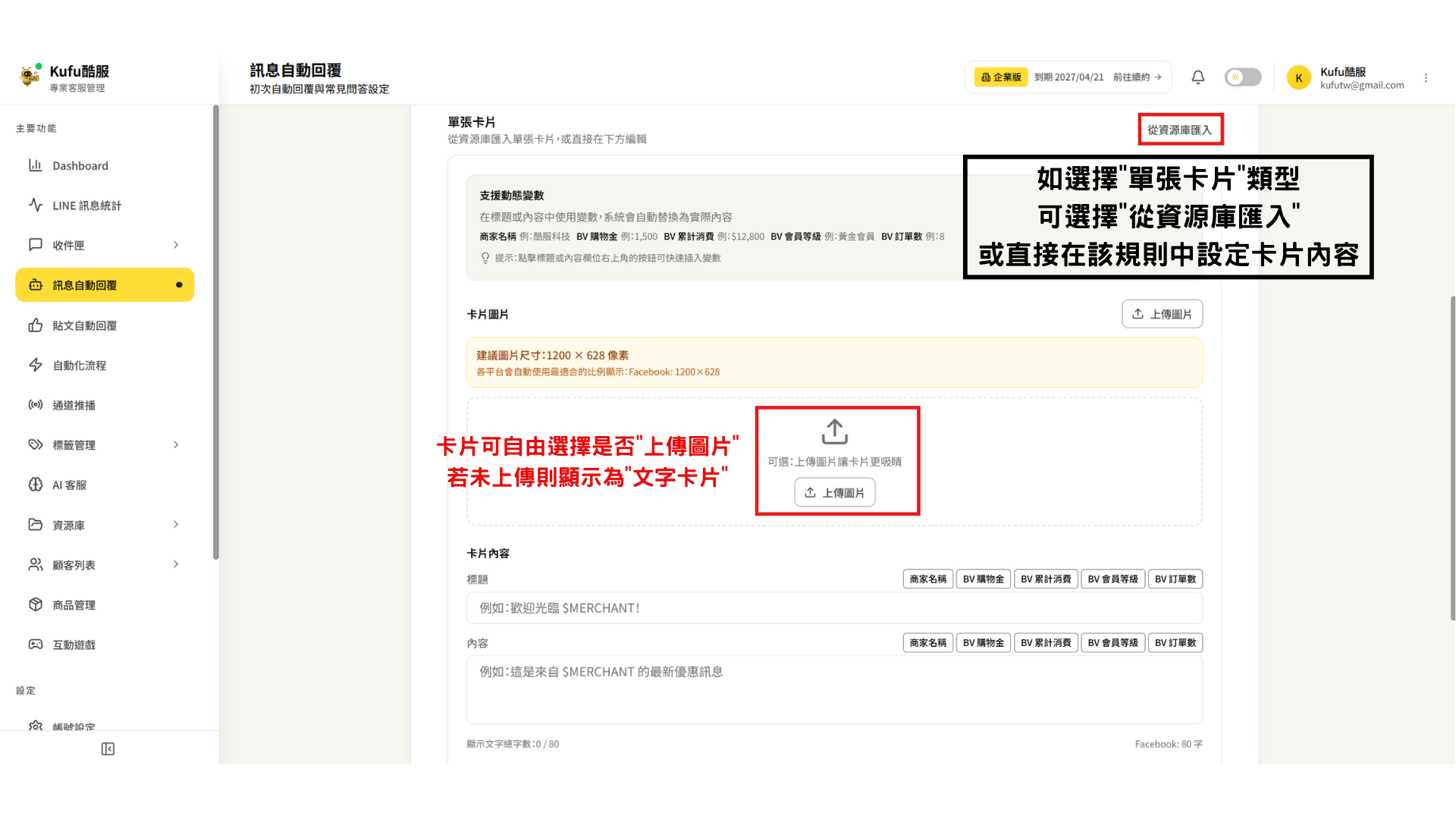Insert BV 會員等級 variable into 內容

[x=1112, y=643]
